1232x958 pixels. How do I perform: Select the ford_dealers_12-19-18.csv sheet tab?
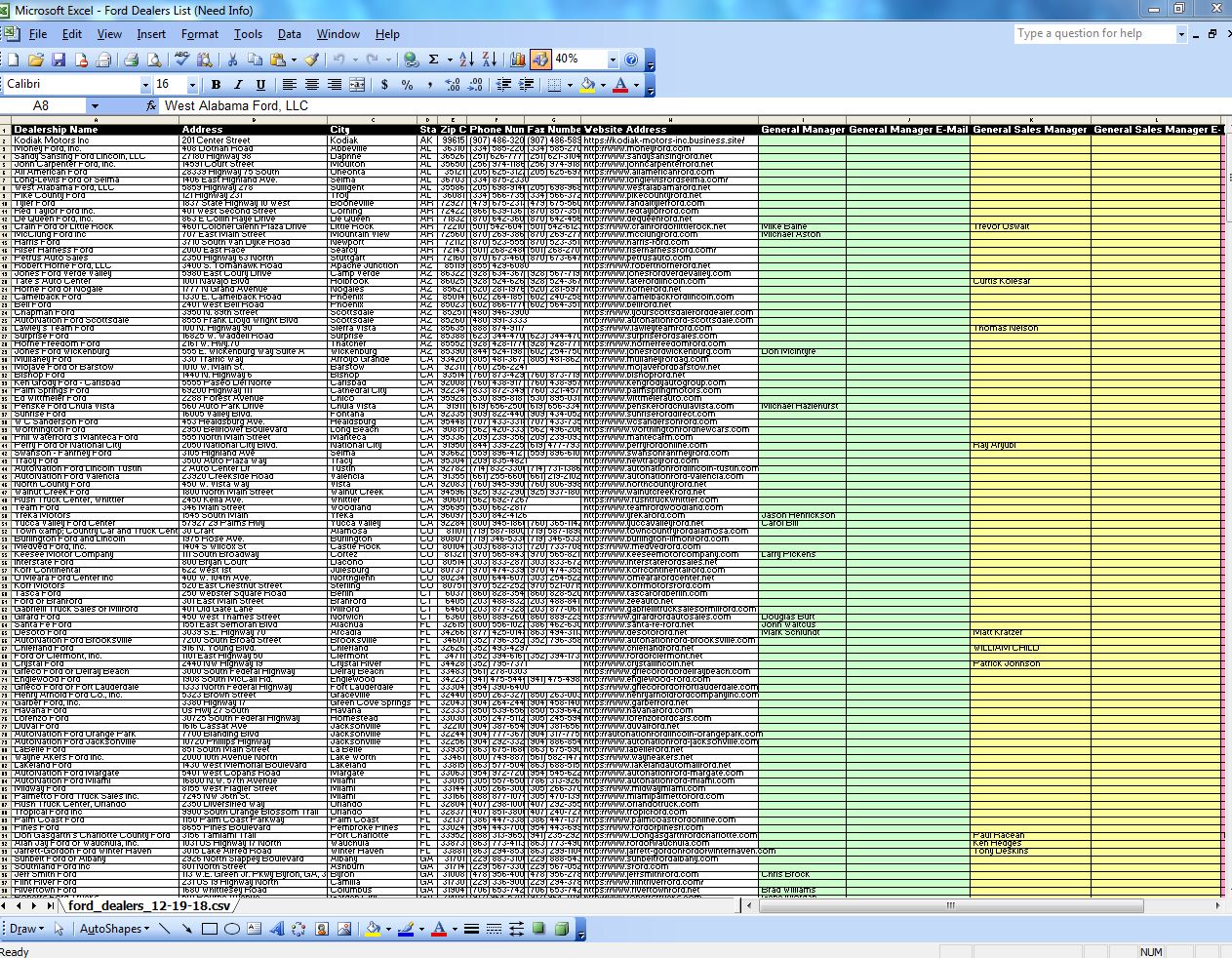point(149,905)
